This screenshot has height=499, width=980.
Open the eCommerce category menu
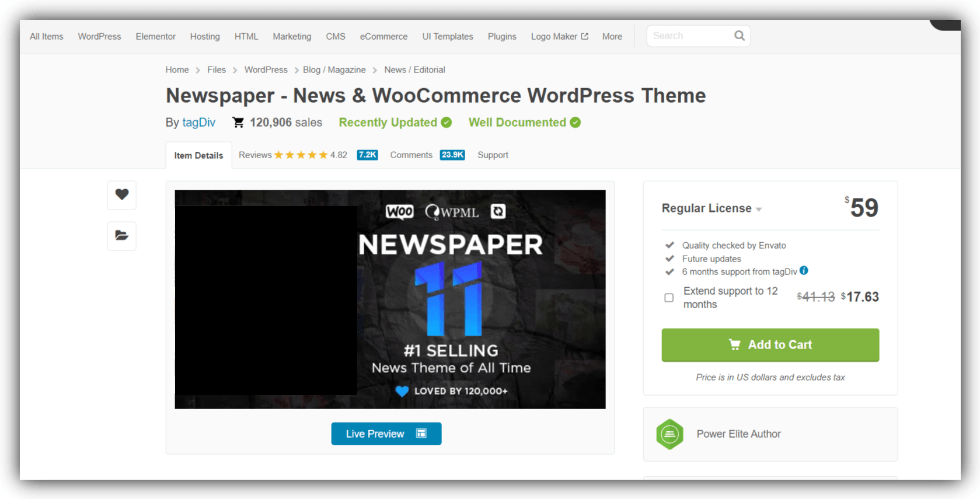click(384, 36)
